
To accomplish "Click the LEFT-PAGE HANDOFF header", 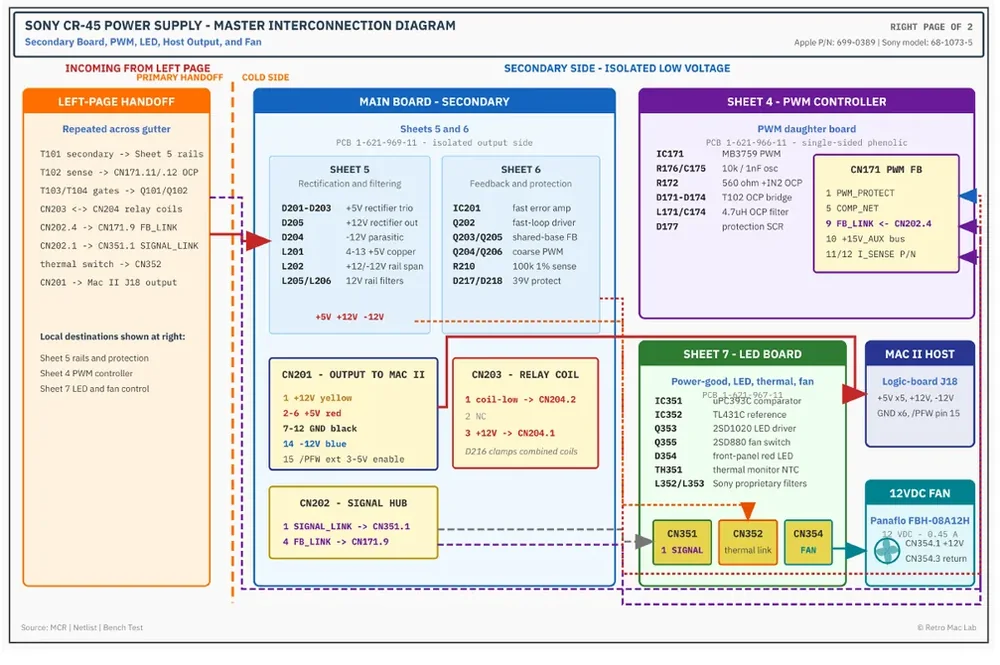I will tap(116, 101).
